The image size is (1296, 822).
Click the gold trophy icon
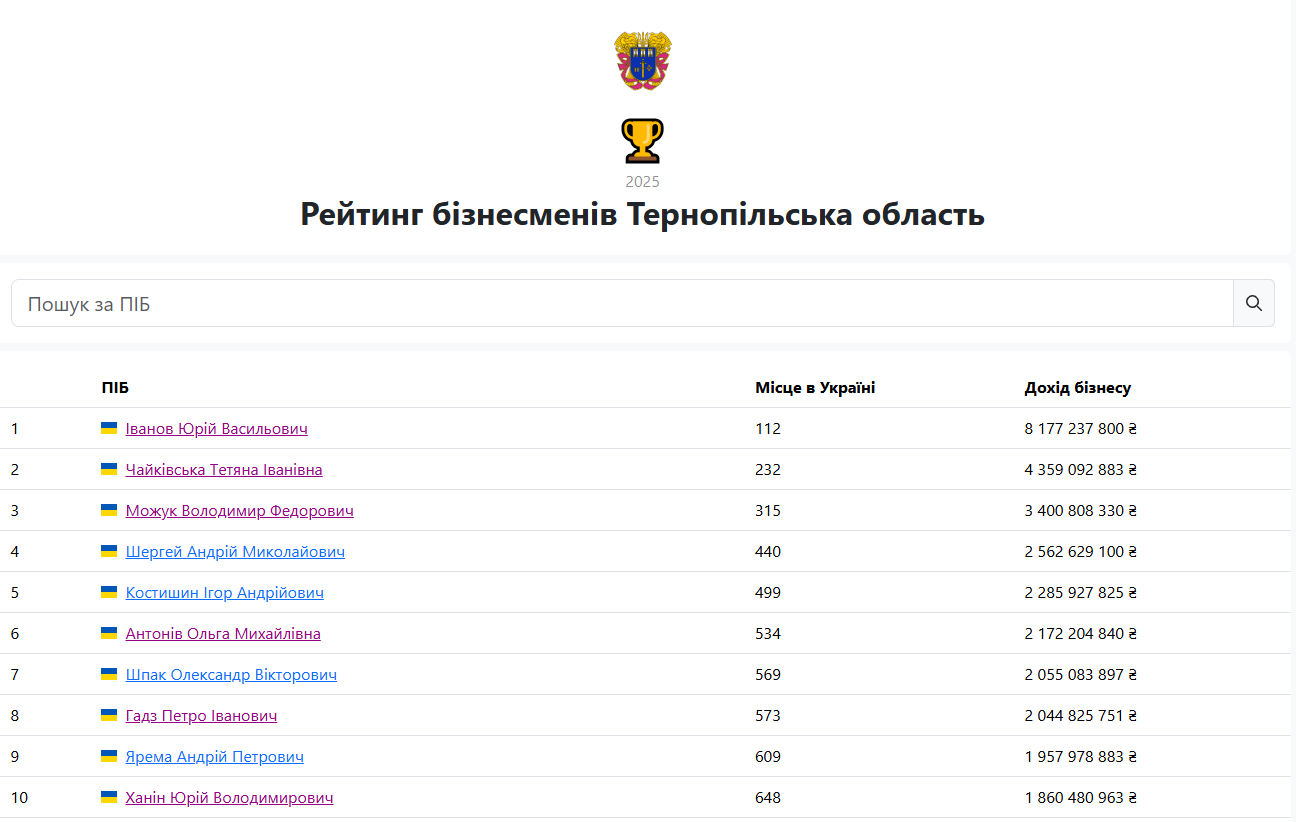pyautogui.click(x=642, y=141)
